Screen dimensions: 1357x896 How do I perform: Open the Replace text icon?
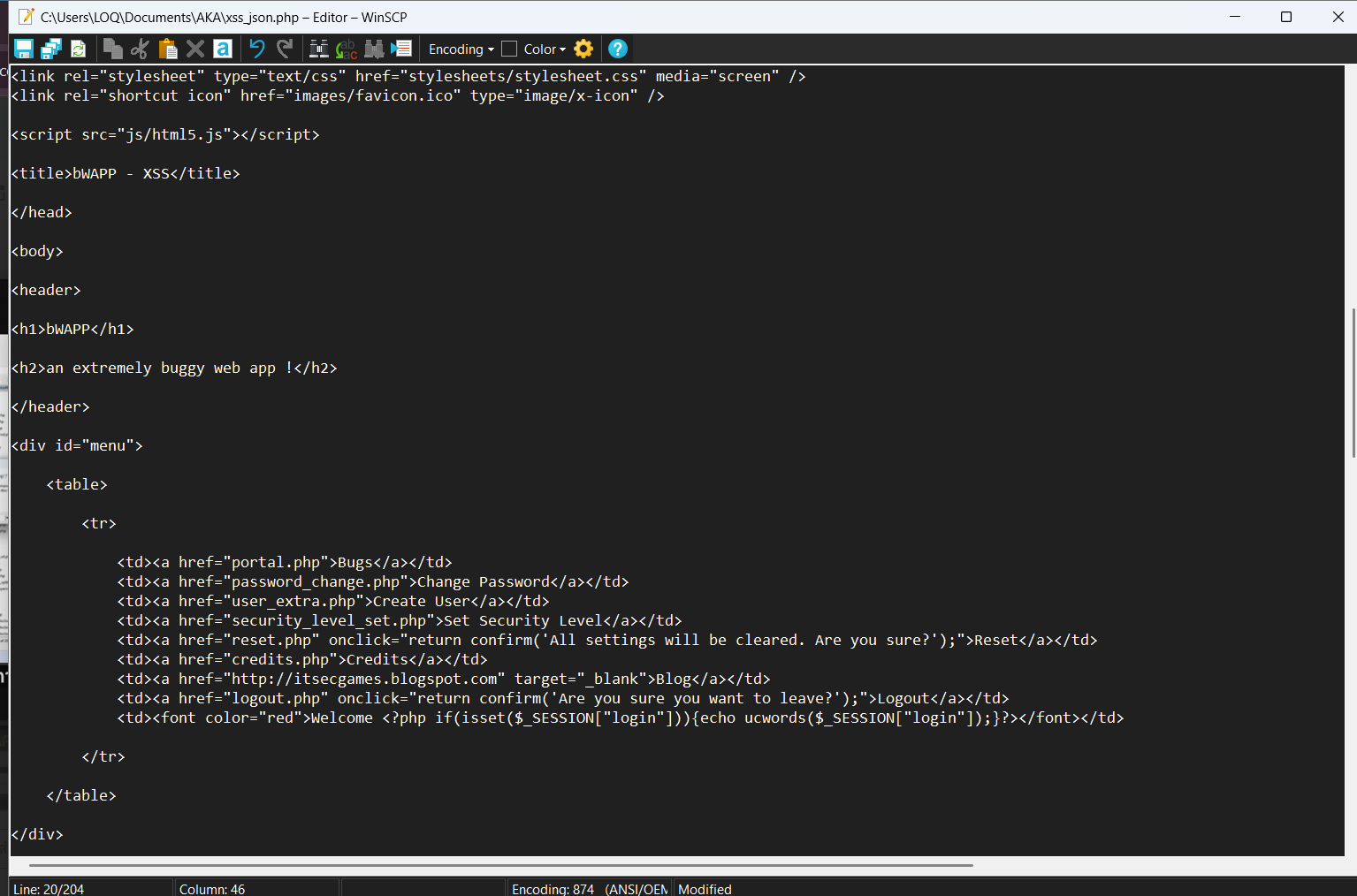[347, 49]
